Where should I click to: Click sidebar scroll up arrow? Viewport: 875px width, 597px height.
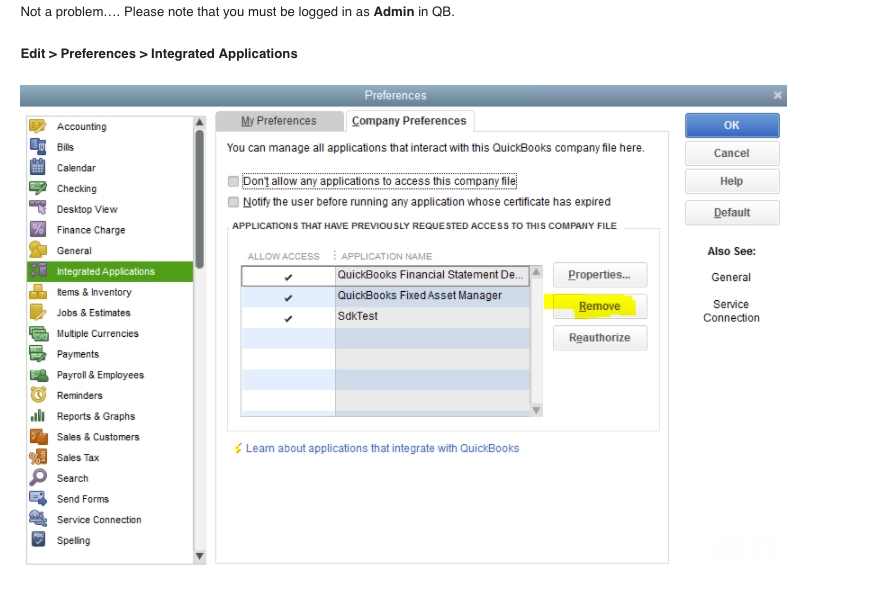199,122
